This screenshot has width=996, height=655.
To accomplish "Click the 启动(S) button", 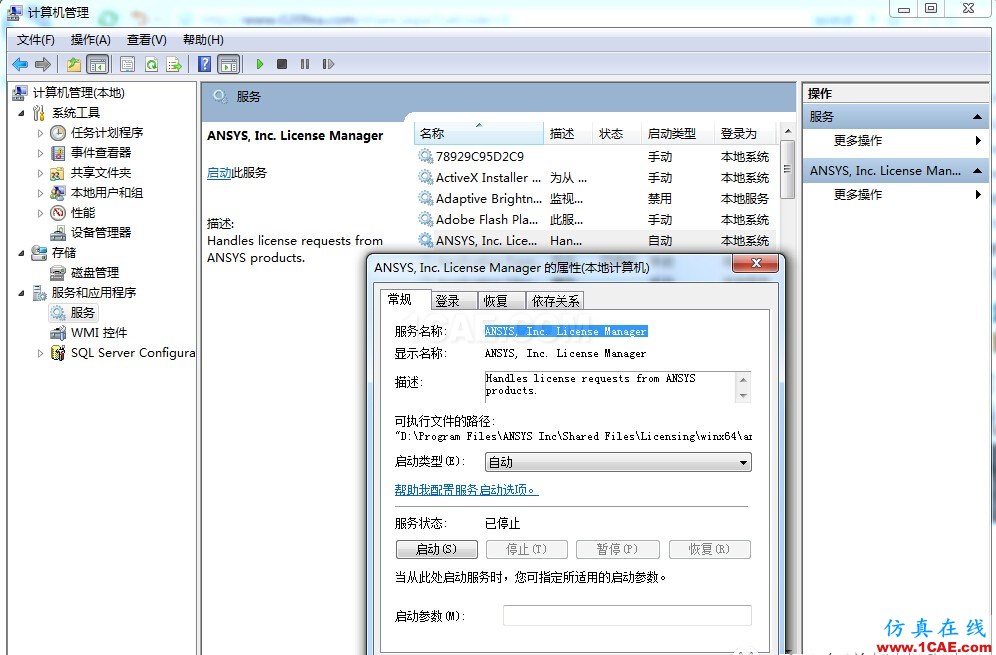I will 436,549.
